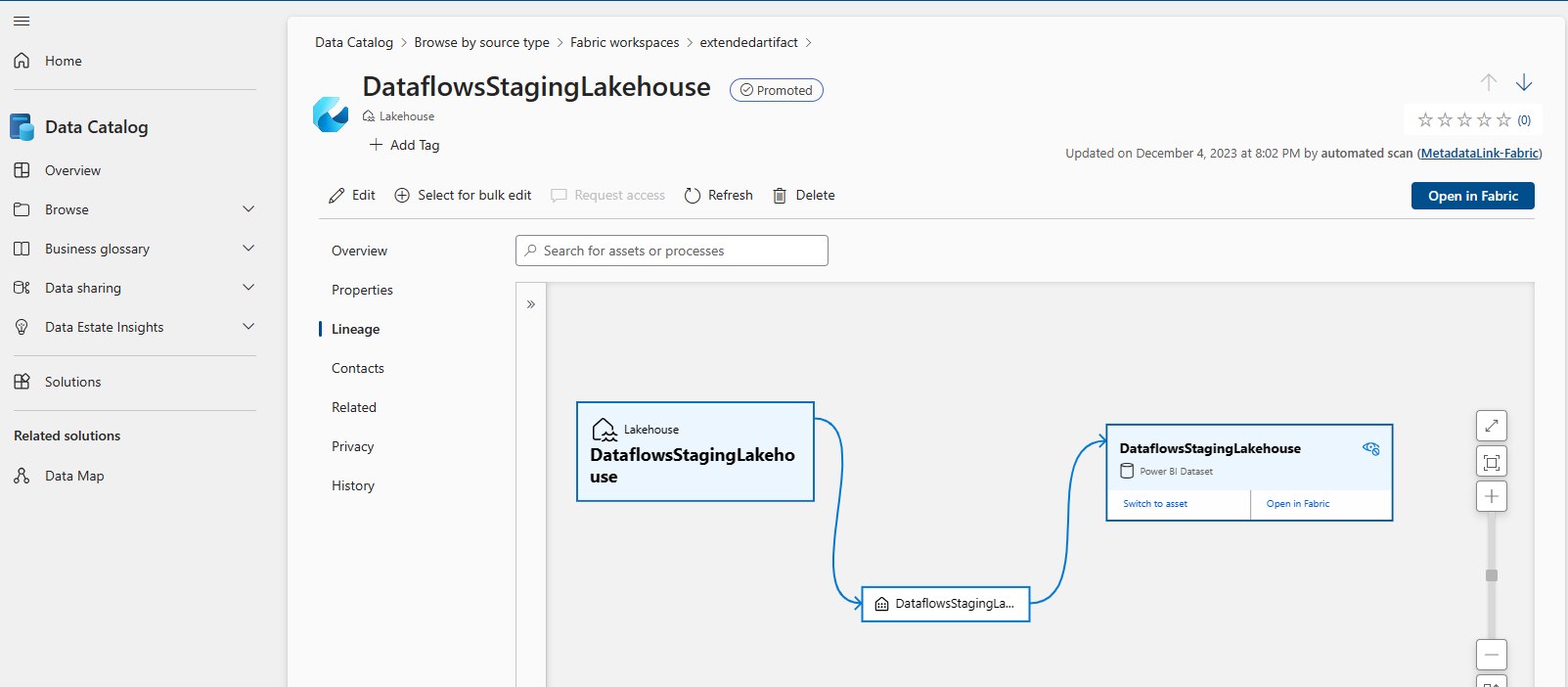Click Browse by source type breadcrumb
Screen dimensions: 1568x687
coord(481,42)
